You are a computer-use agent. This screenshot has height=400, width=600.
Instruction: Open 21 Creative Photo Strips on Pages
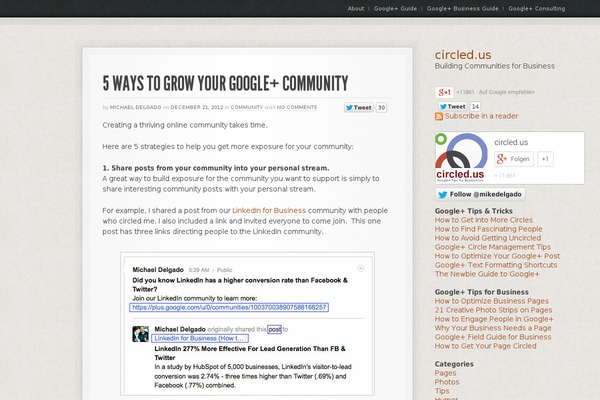point(493,310)
